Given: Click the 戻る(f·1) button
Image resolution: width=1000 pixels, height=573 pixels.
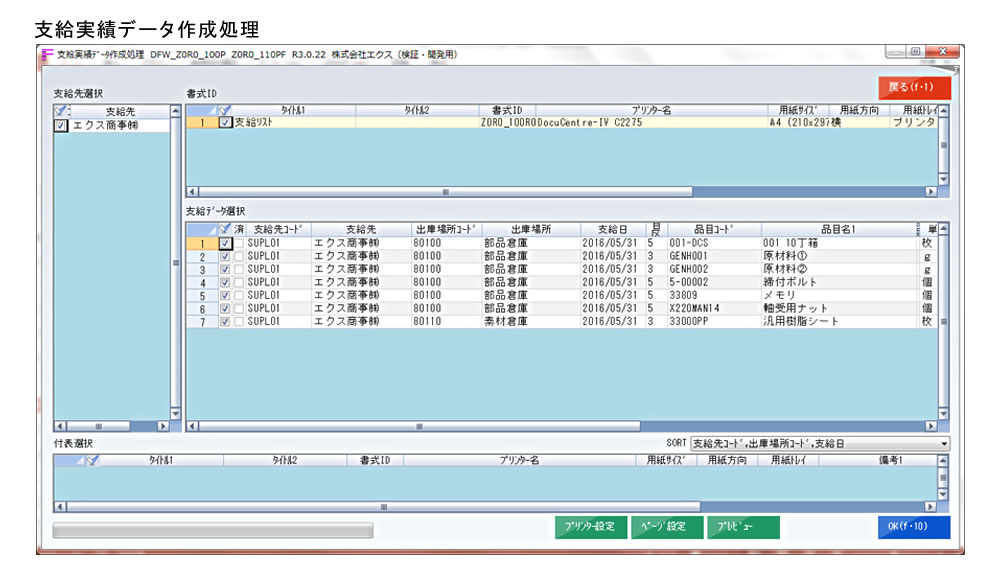Looking at the screenshot, I should pos(914,87).
